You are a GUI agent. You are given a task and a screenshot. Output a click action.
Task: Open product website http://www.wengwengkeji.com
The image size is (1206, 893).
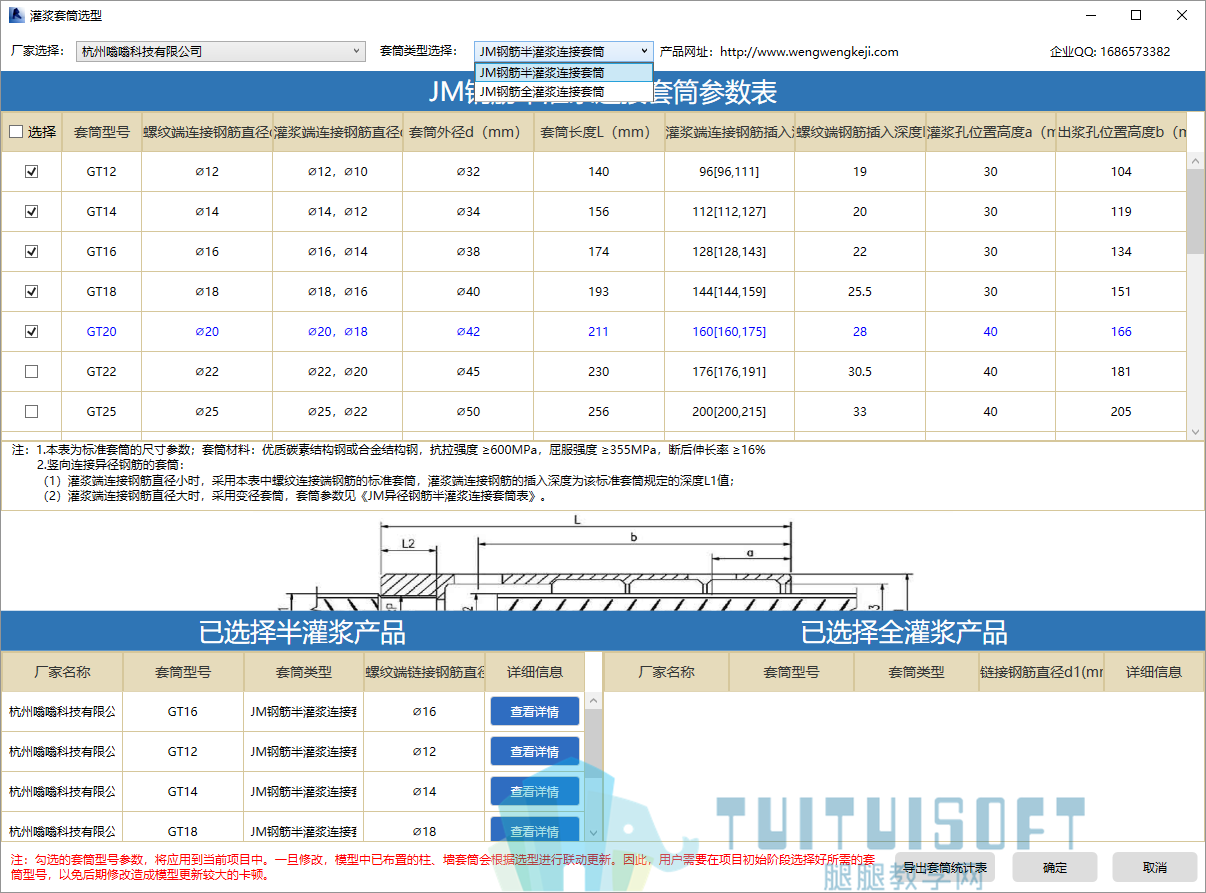click(x=809, y=52)
